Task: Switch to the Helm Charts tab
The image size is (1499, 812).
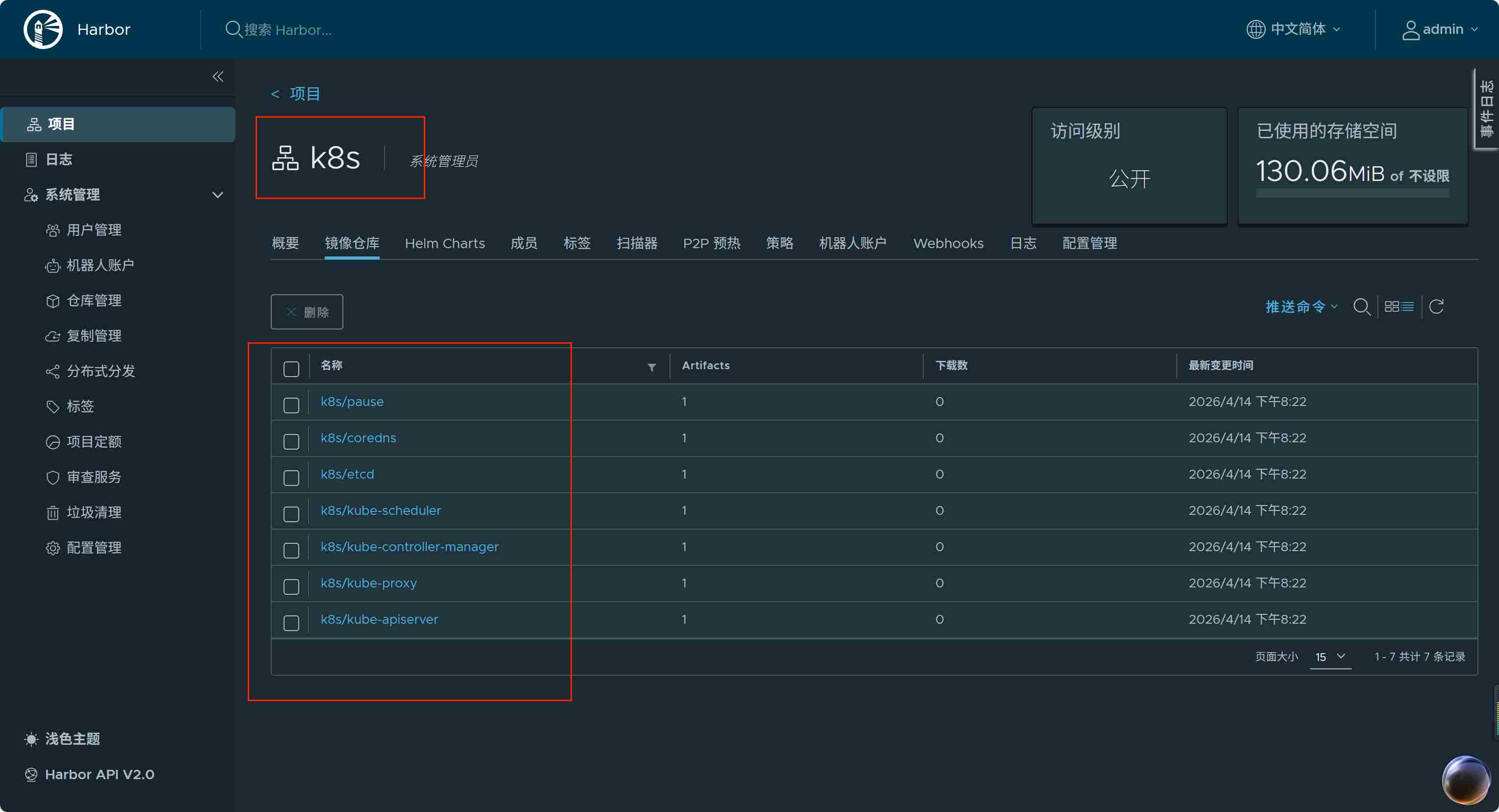Action: point(444,243)
